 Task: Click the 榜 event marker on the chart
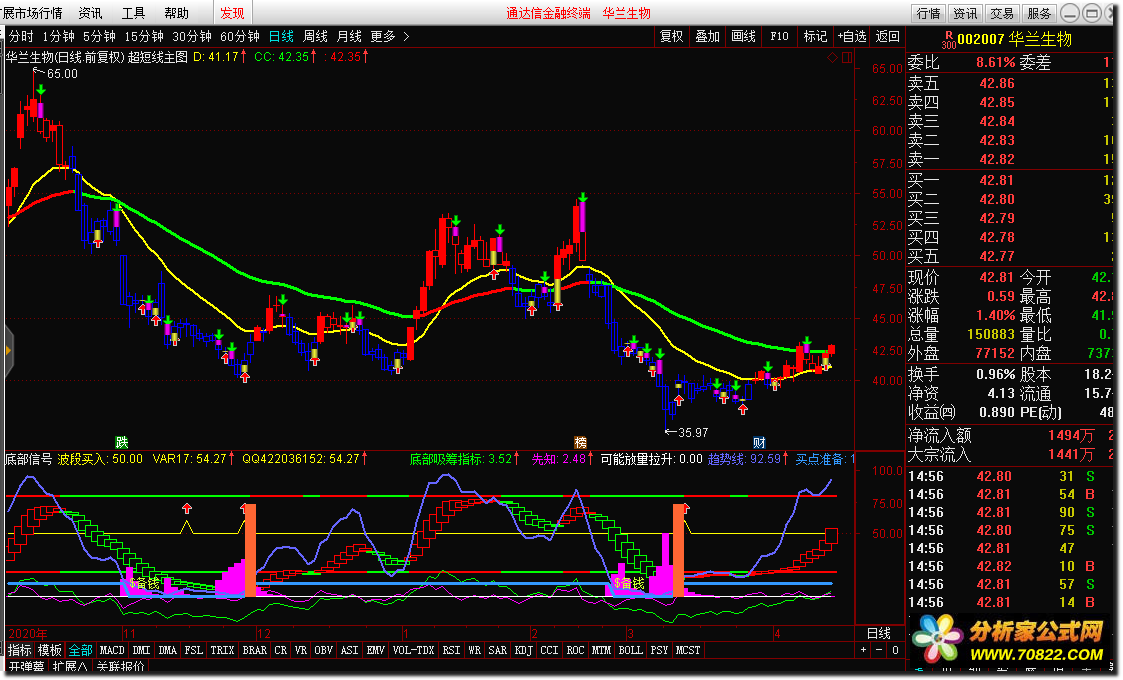580,442
